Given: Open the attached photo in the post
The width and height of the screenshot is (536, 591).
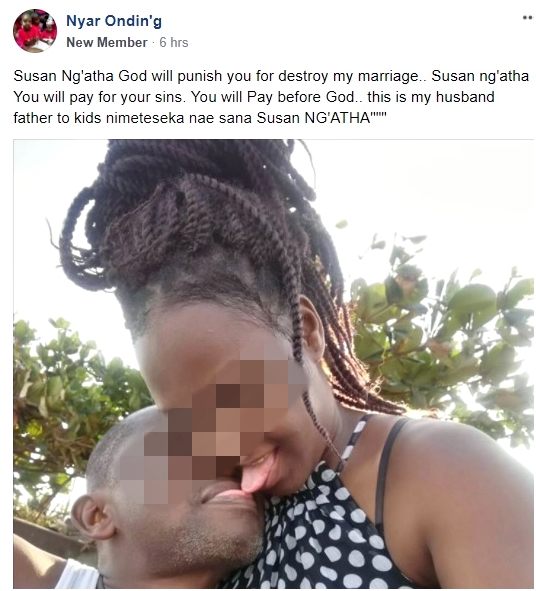Looking at the screenshot, I should [x=274, y=364].
